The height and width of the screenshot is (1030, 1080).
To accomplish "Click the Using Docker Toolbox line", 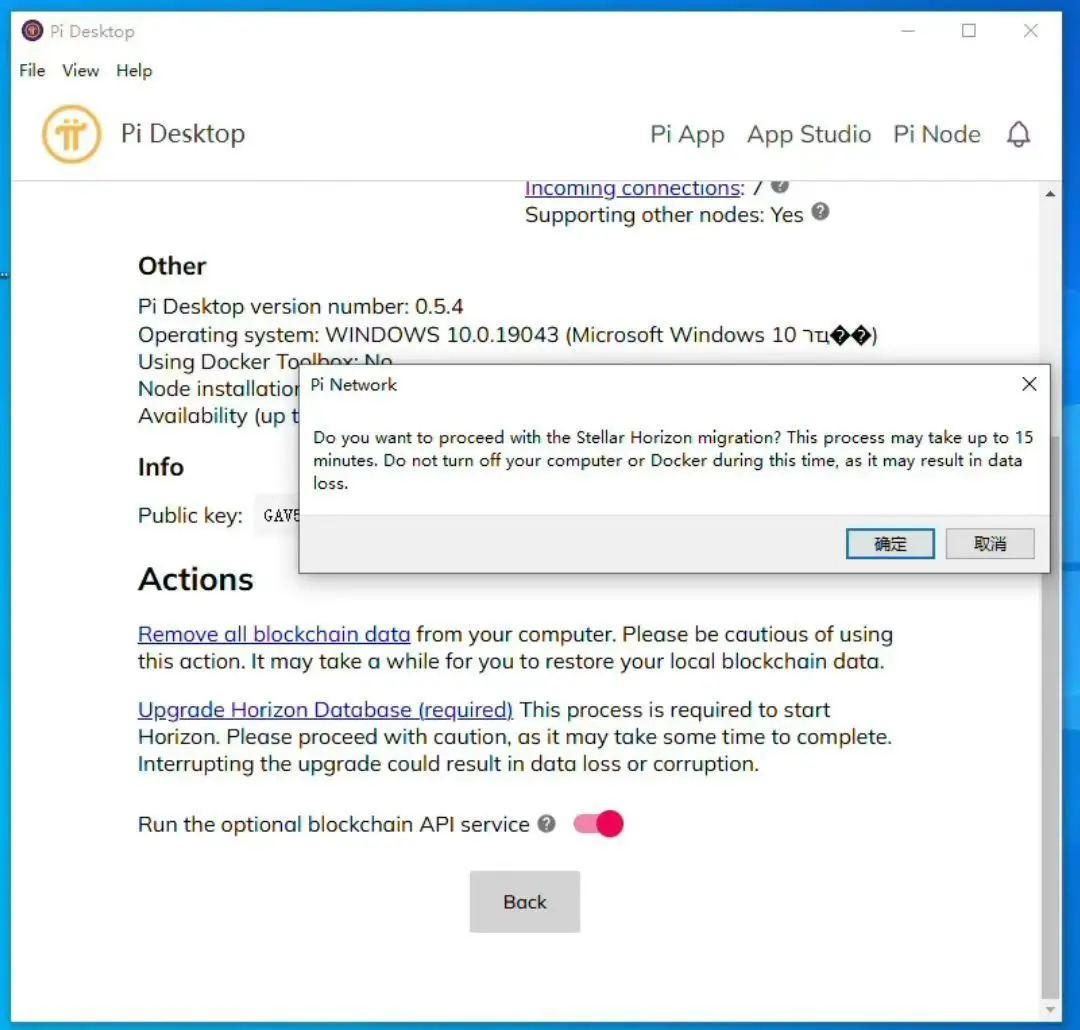I will (265, 360).
